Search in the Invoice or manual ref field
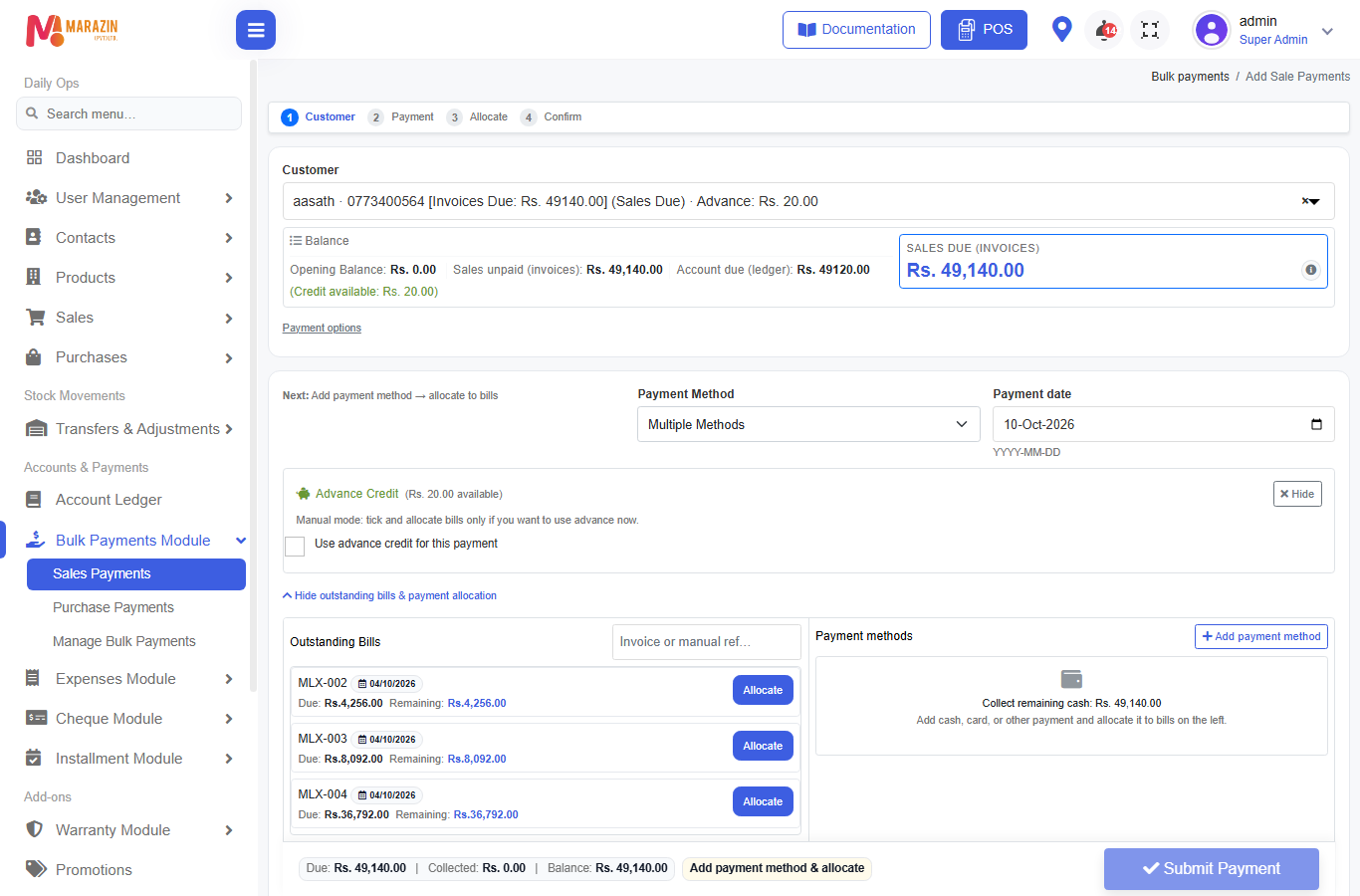Image resolution: width=1360 pixels, height=896 pixels. 707,642
